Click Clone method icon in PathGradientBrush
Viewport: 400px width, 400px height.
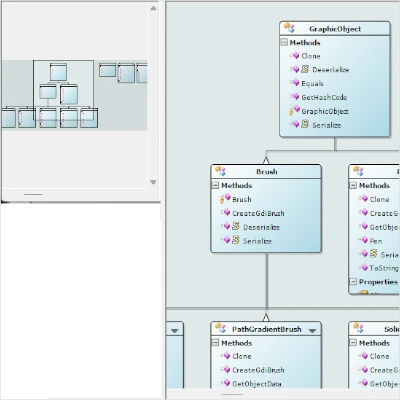pyautogui.click(x=225, y=356)
